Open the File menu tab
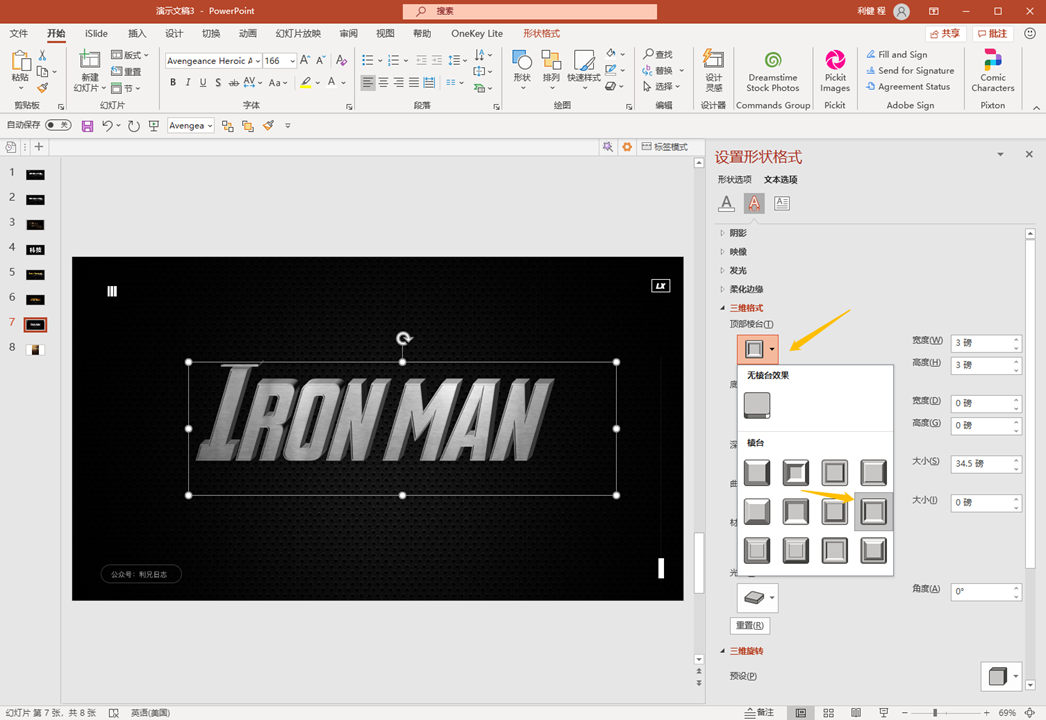 pos(19,33)
